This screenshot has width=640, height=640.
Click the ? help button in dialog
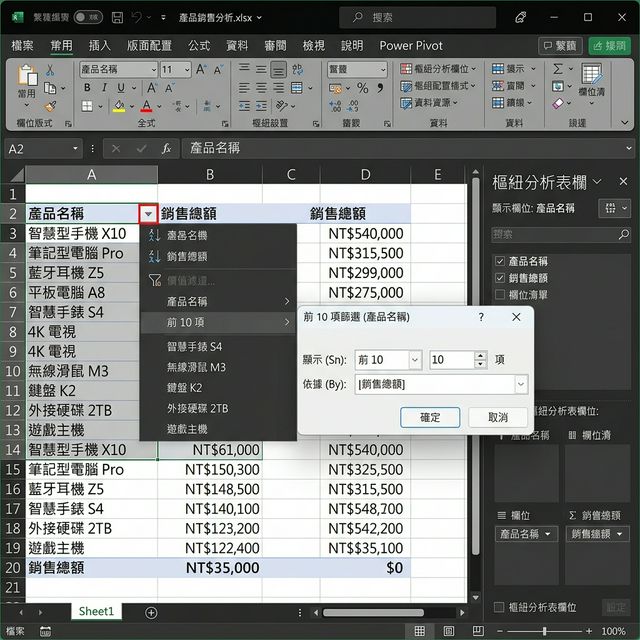pos(481,317)
